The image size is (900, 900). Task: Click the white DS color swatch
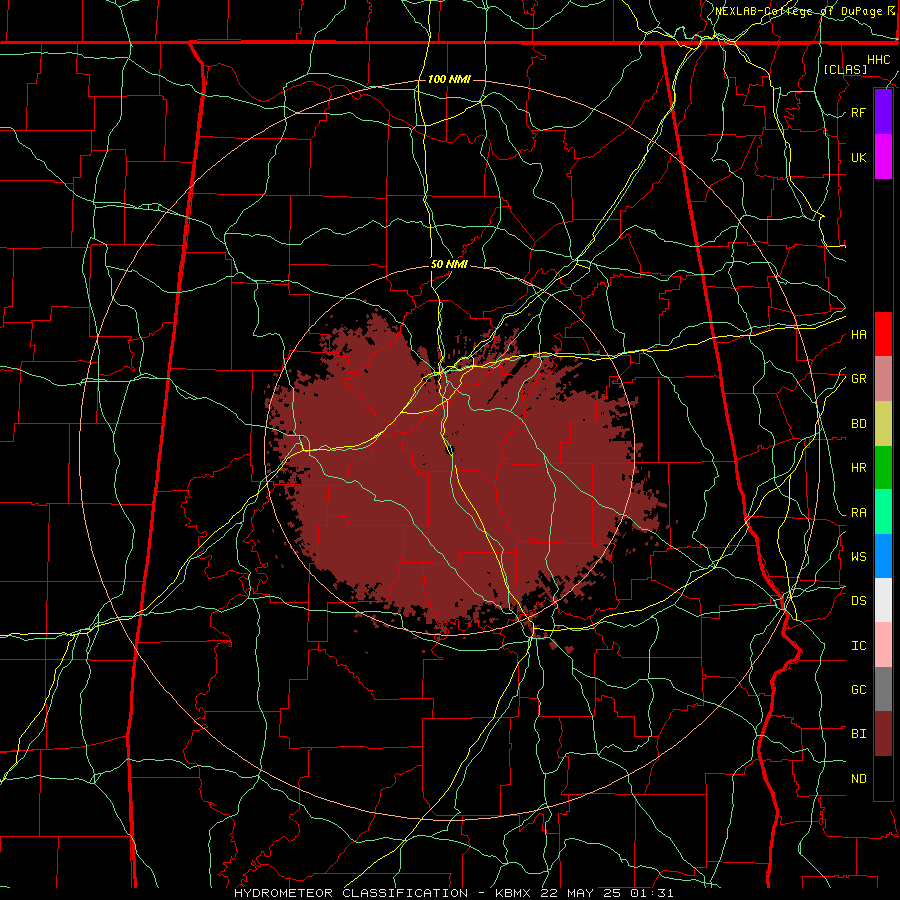(883, 600)
